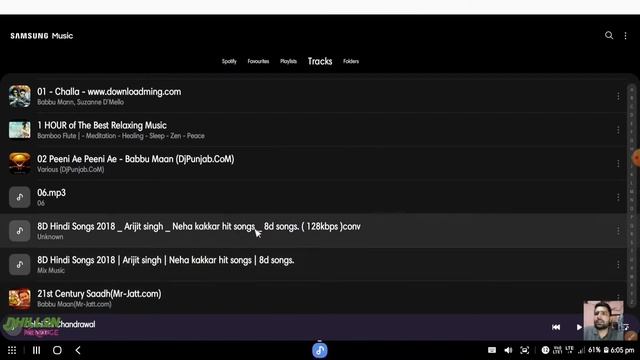
Task: Click album art of 02 Peeni Ae Peeni Ae
Action: pos(20,163)
